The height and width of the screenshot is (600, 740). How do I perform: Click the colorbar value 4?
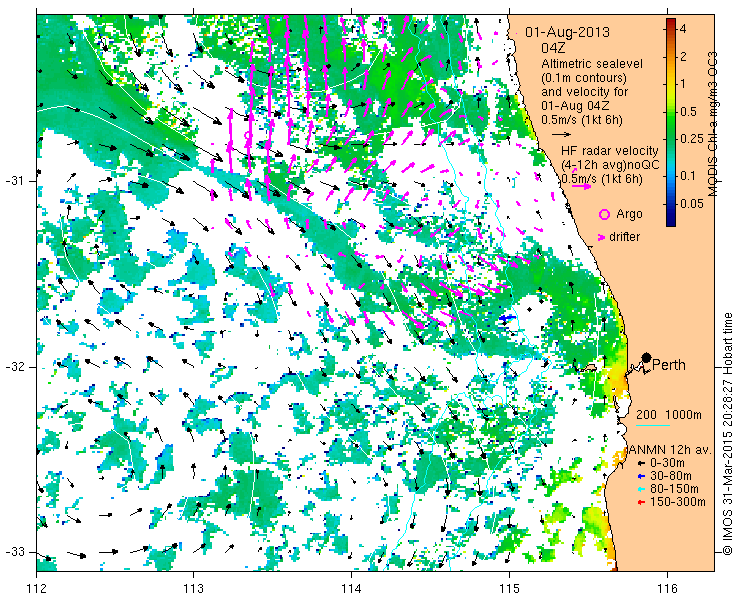tap(682, 29)
